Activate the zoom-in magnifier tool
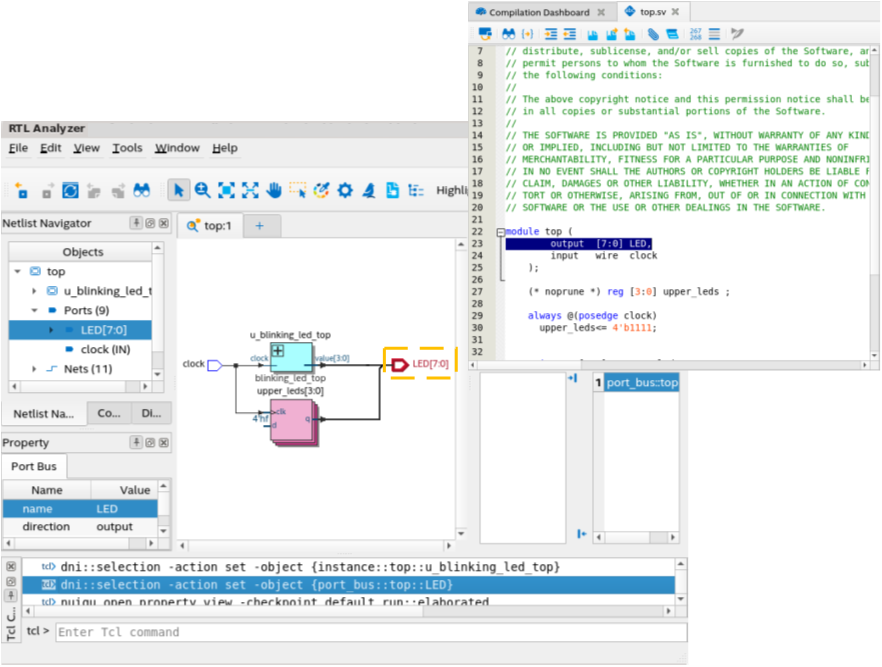 pyautogui.click(x=203, y=190)
